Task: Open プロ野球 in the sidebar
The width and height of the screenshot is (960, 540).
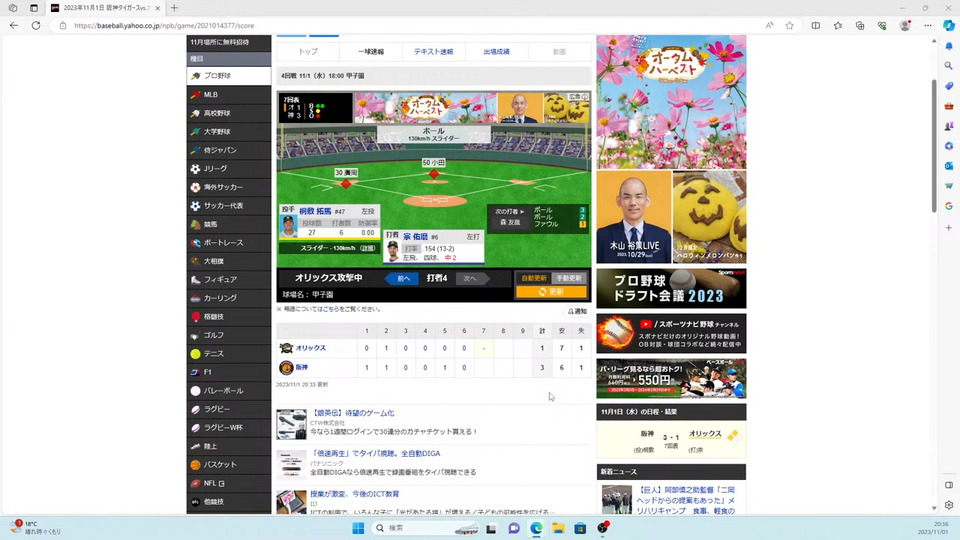Action: point(228,76)
